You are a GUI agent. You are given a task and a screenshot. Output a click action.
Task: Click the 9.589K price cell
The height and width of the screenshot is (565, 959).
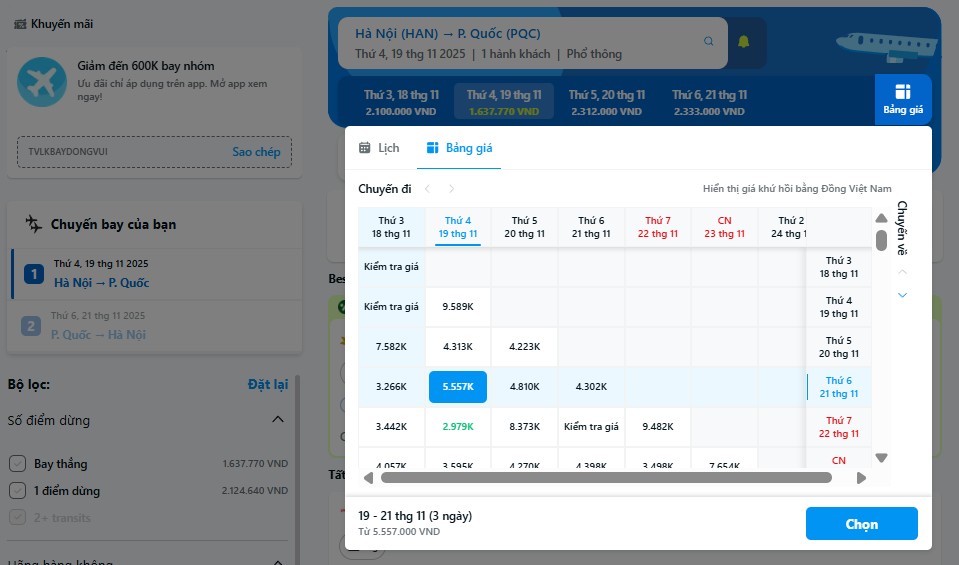pos(458,307)
